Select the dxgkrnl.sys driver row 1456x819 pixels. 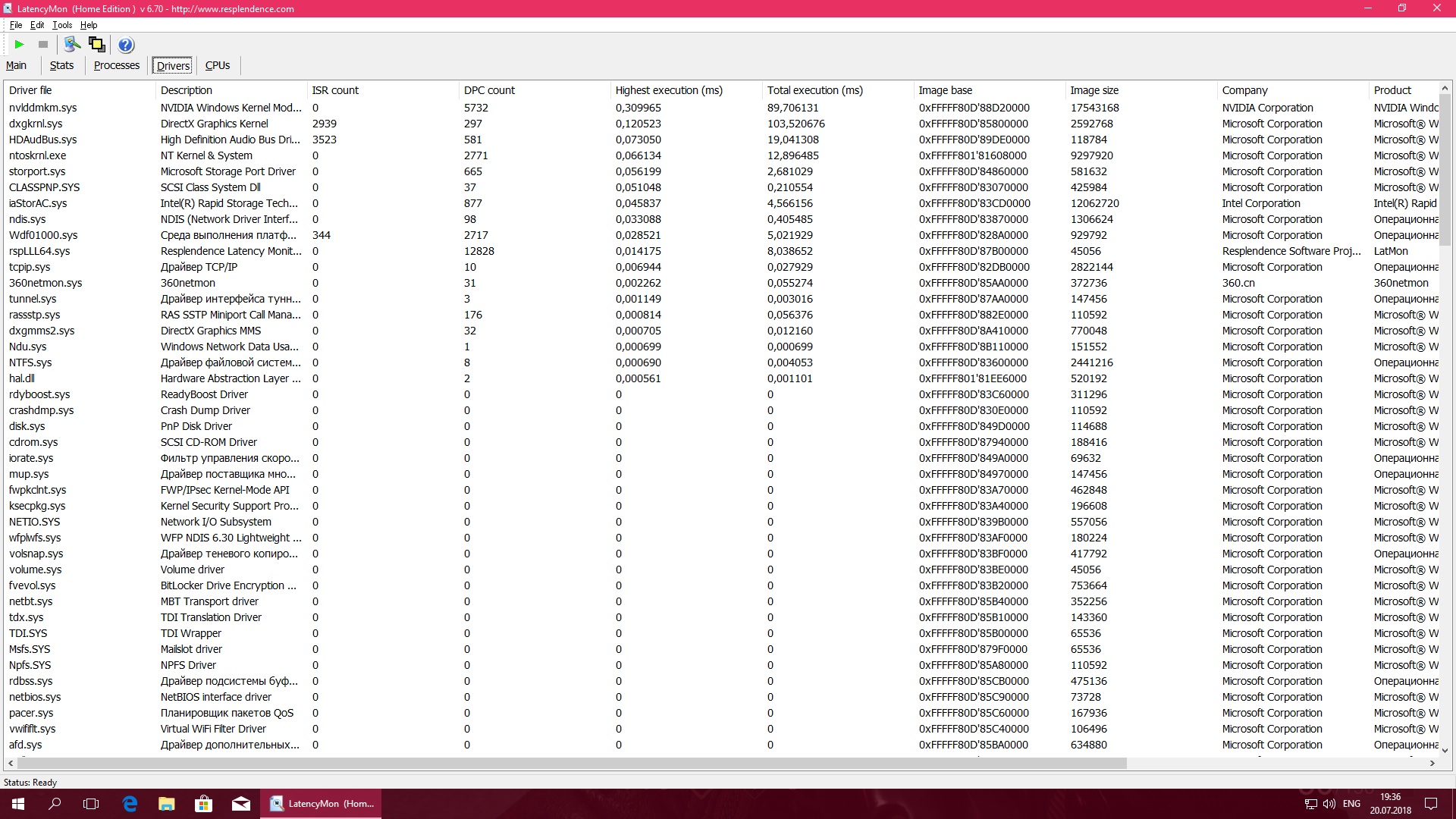click(36, 124)
